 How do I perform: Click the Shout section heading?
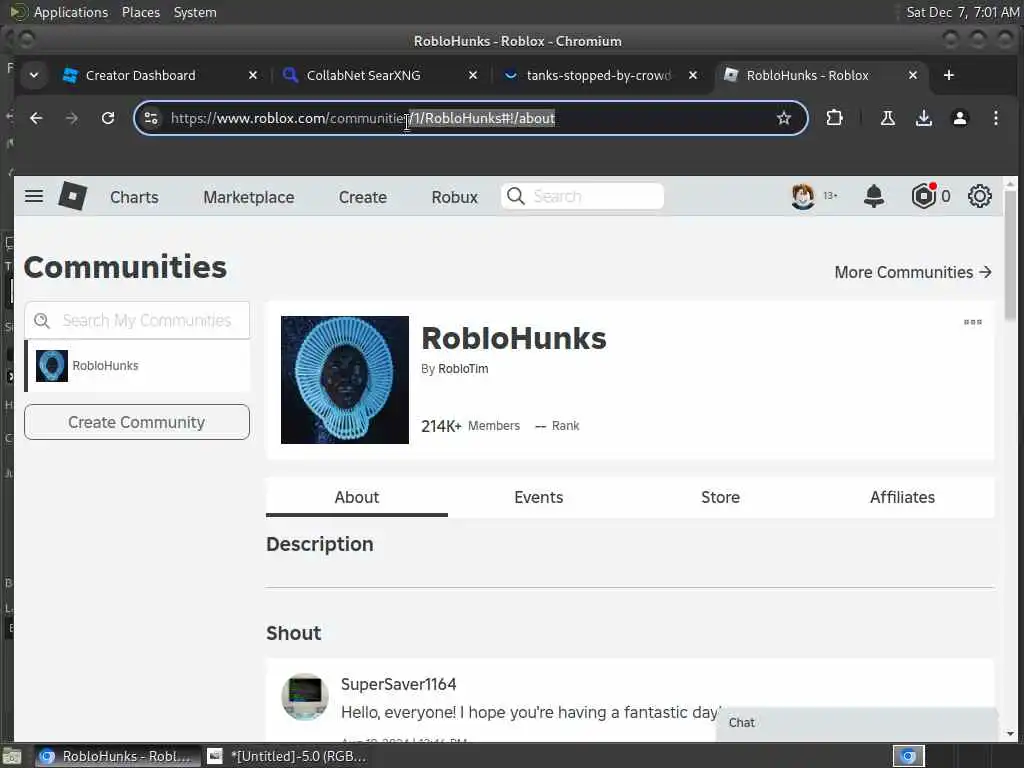click(293, 633)
